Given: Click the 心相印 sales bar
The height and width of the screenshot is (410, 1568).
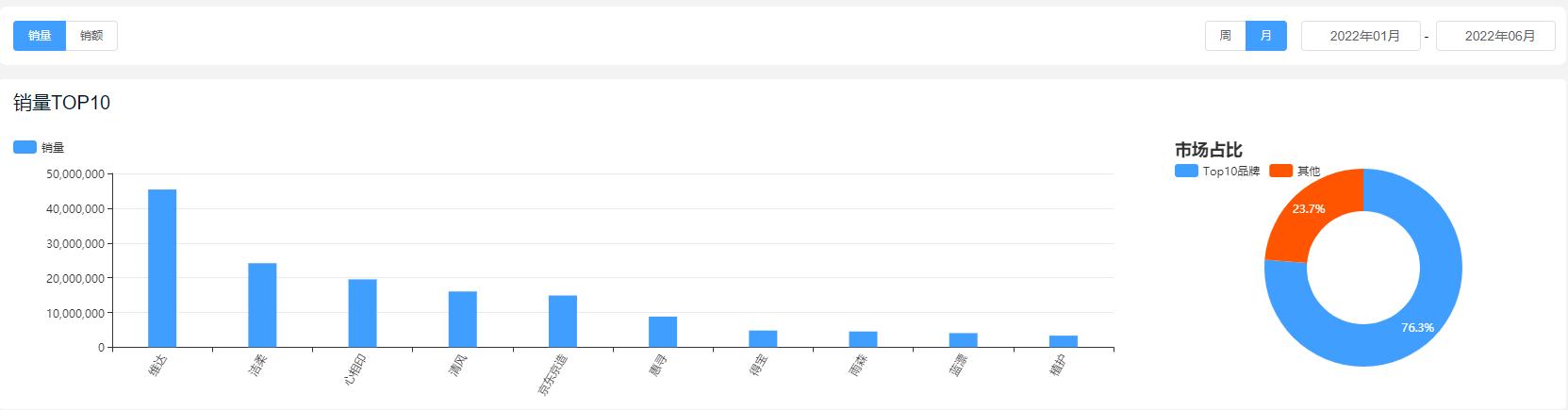Looking at the screenshot, I should tap(362, 314).
